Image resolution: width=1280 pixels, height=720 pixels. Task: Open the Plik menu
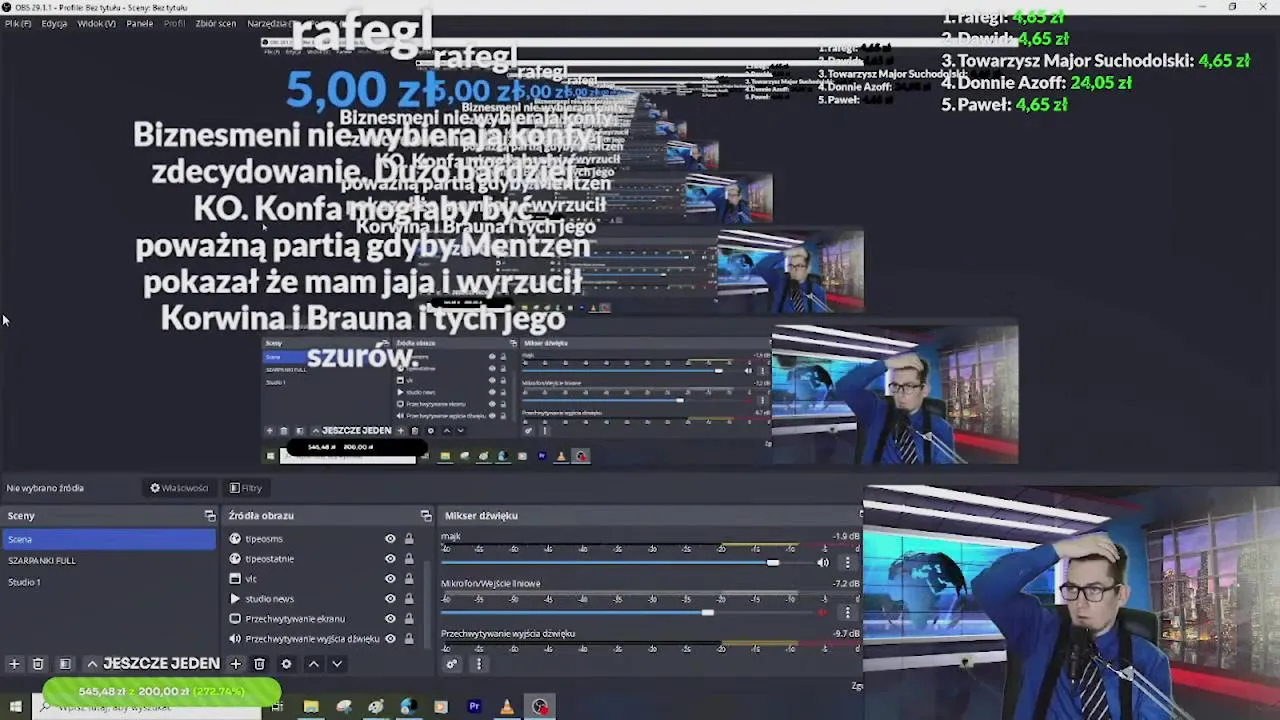[x=18, y=23]
